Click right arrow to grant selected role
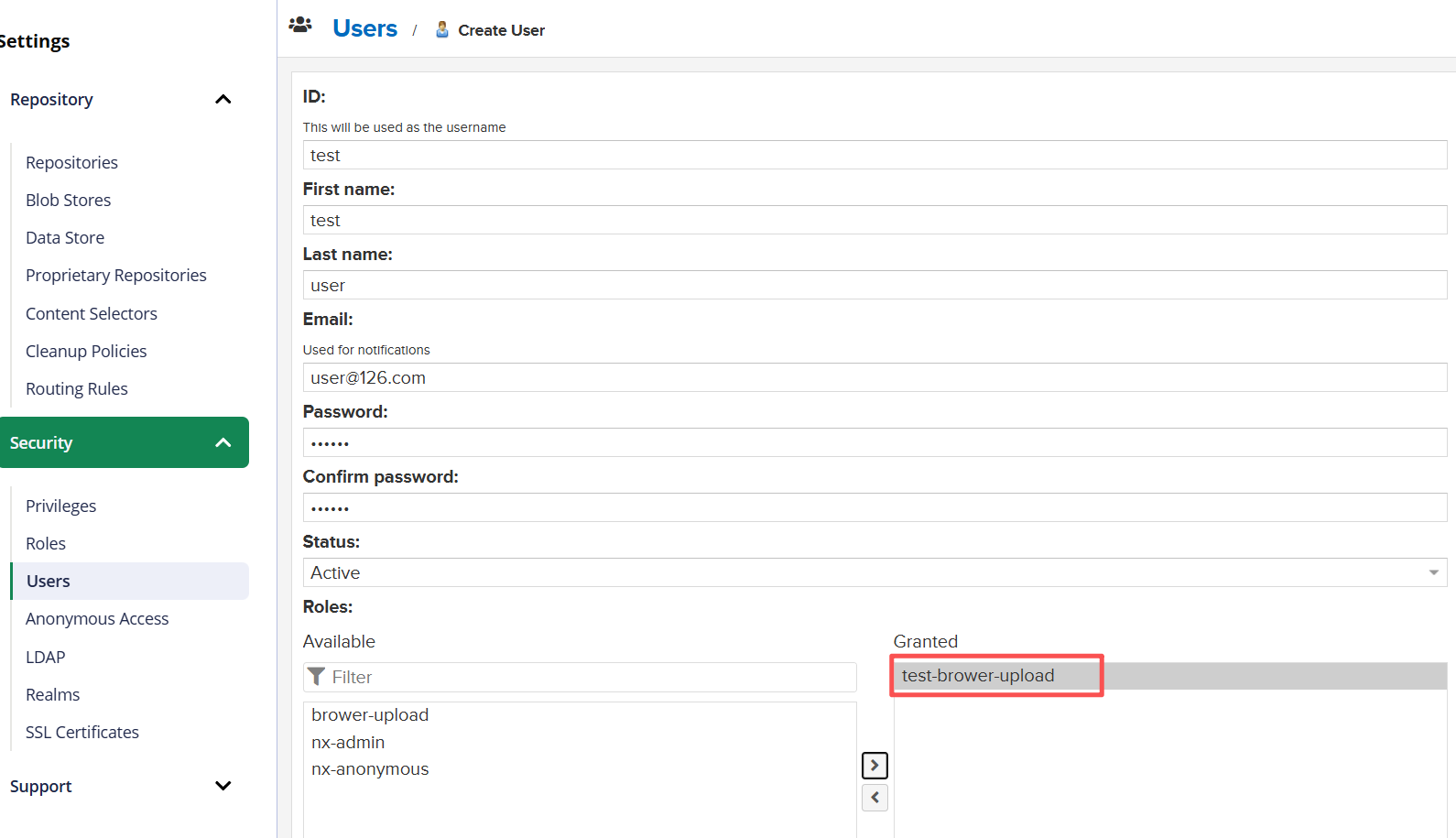Screen dimensions: 1456x838 [875, 765]
